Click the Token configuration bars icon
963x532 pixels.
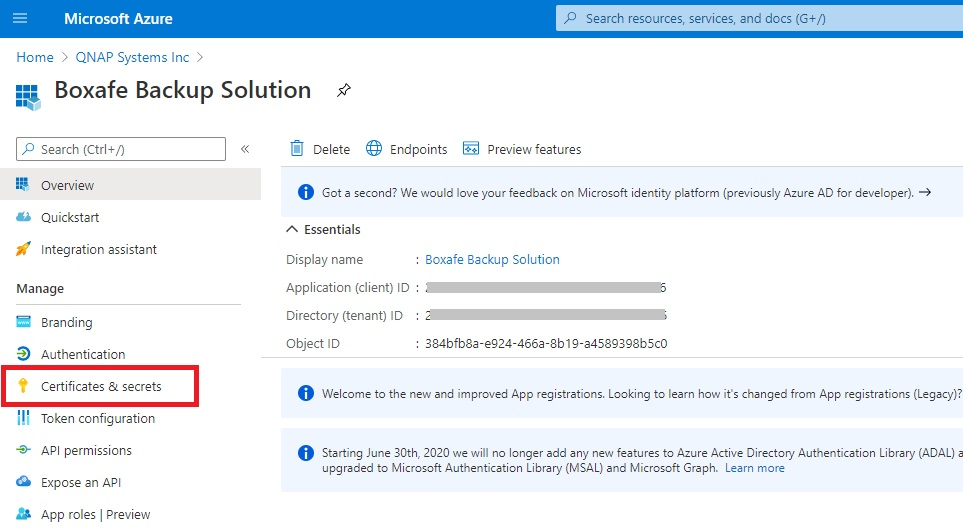click(x=23, y=418)
